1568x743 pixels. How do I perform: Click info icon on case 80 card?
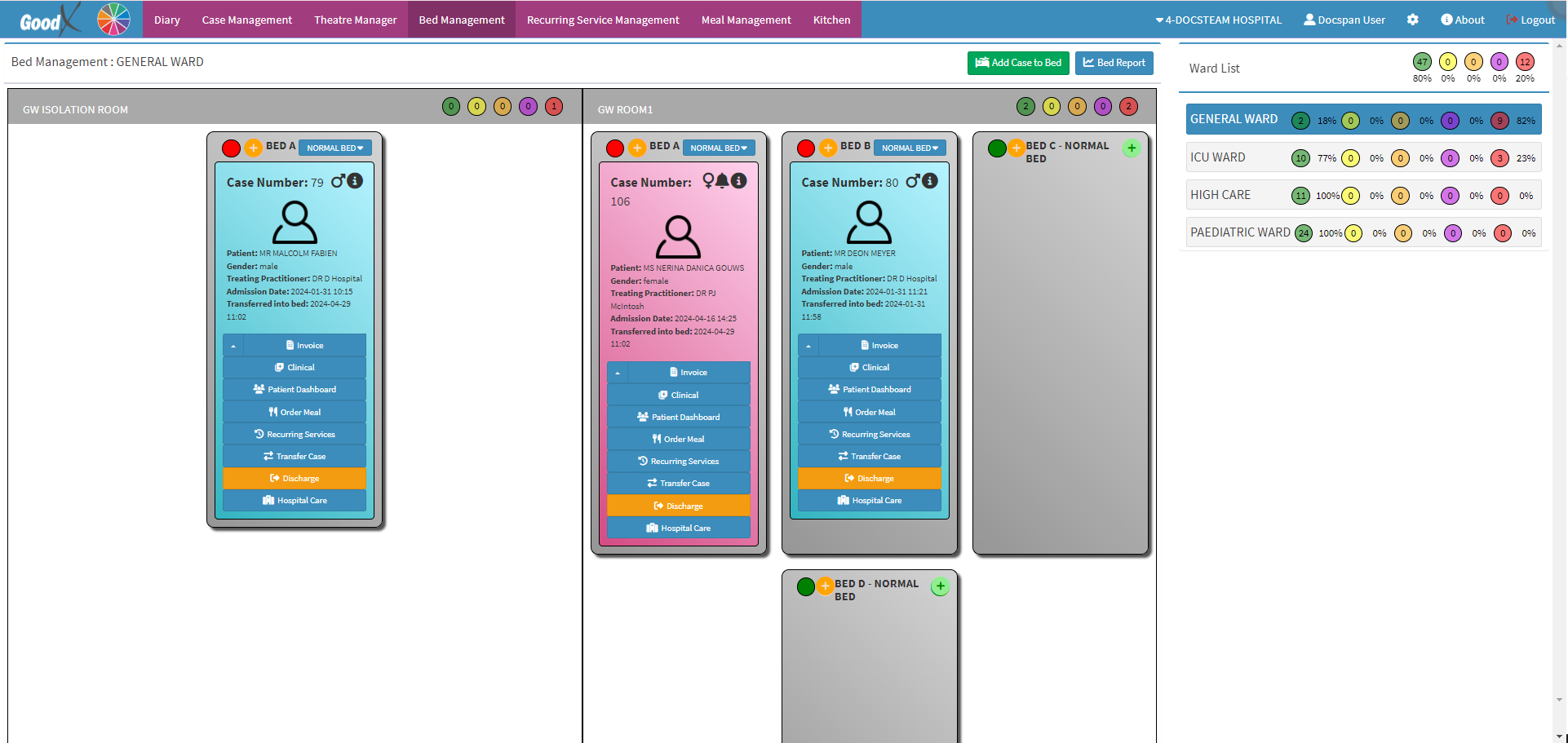930,181
